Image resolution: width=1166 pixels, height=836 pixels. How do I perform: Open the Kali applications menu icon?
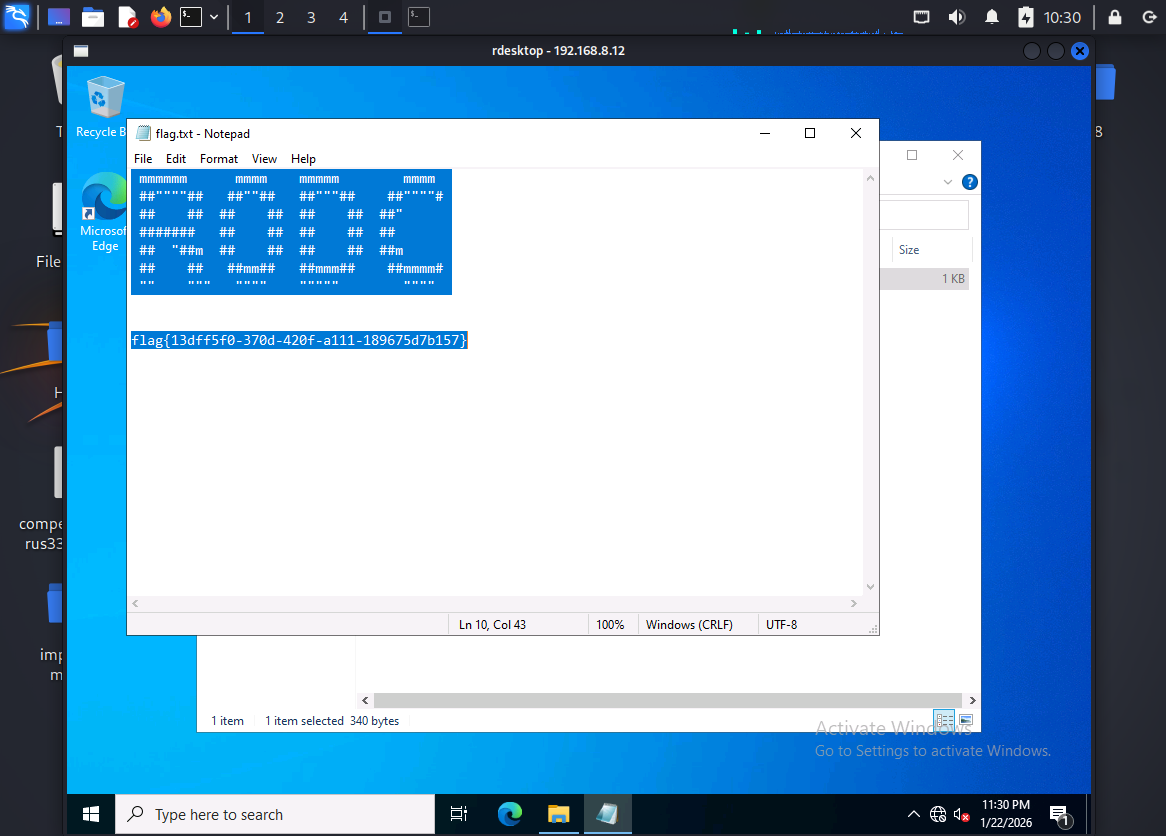coord(16,17)
